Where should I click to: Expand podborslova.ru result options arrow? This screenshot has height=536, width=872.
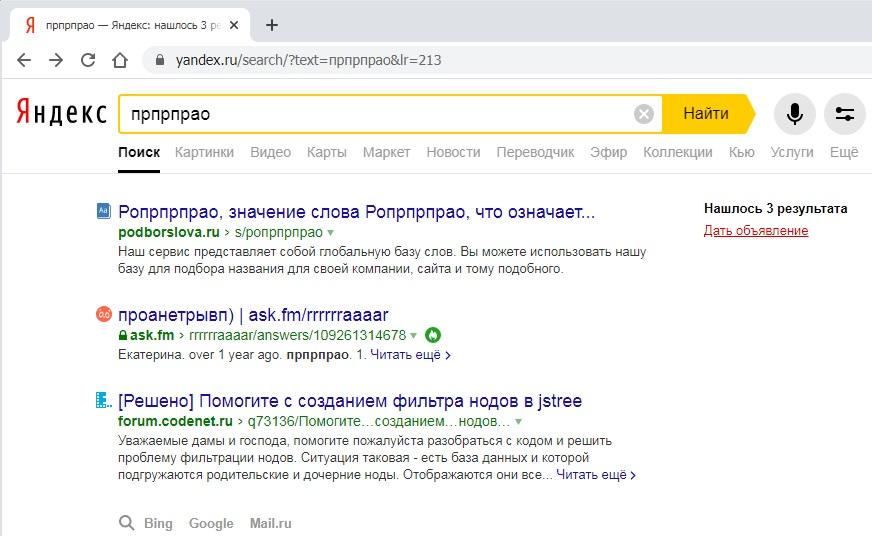pos(330,232)
